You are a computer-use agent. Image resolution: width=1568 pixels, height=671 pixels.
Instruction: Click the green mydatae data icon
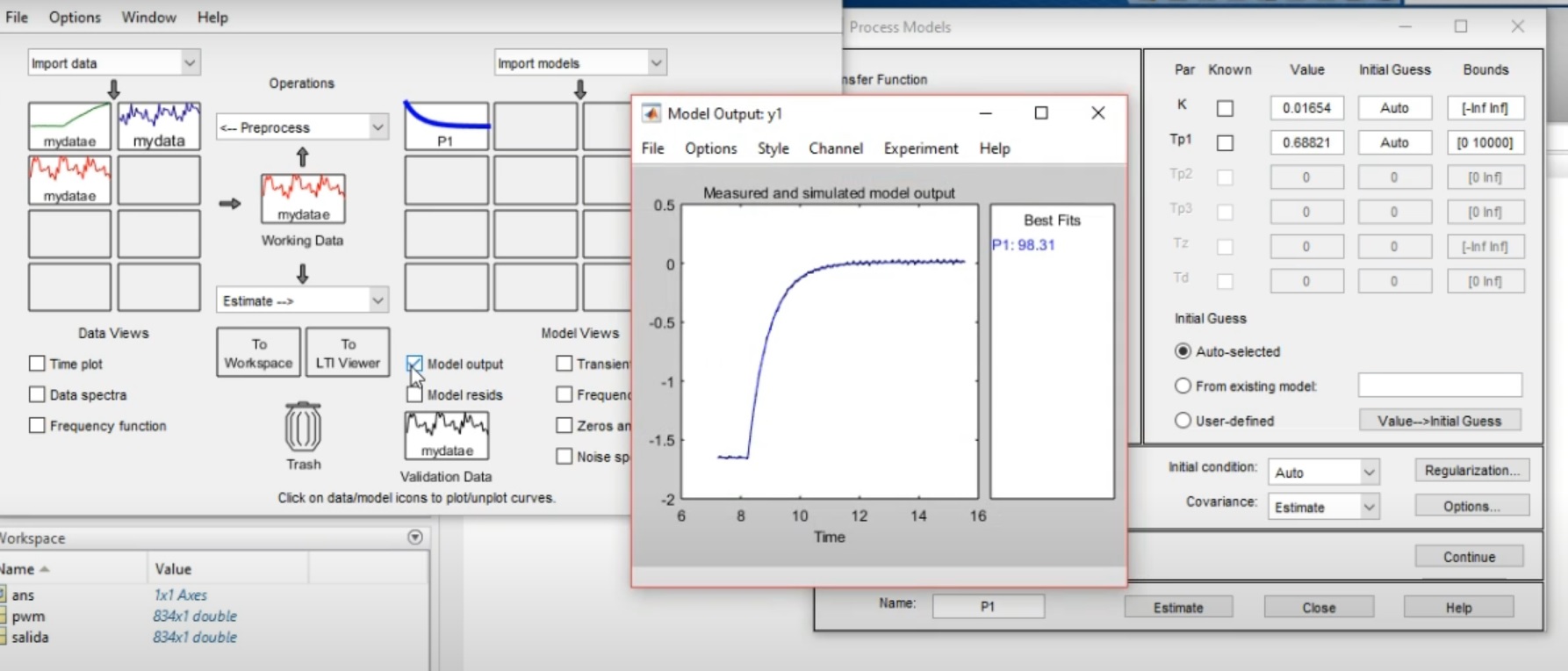(69, 126)
